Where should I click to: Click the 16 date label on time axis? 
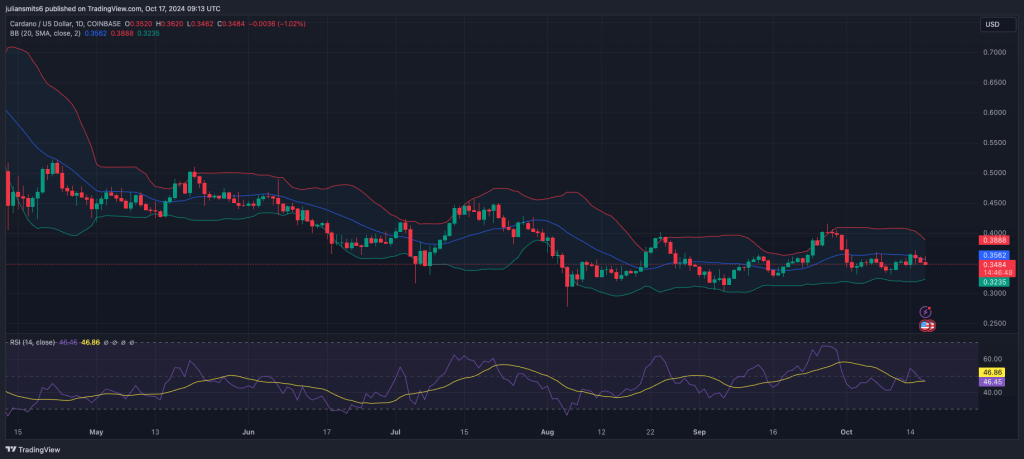(x=773, y=432)
